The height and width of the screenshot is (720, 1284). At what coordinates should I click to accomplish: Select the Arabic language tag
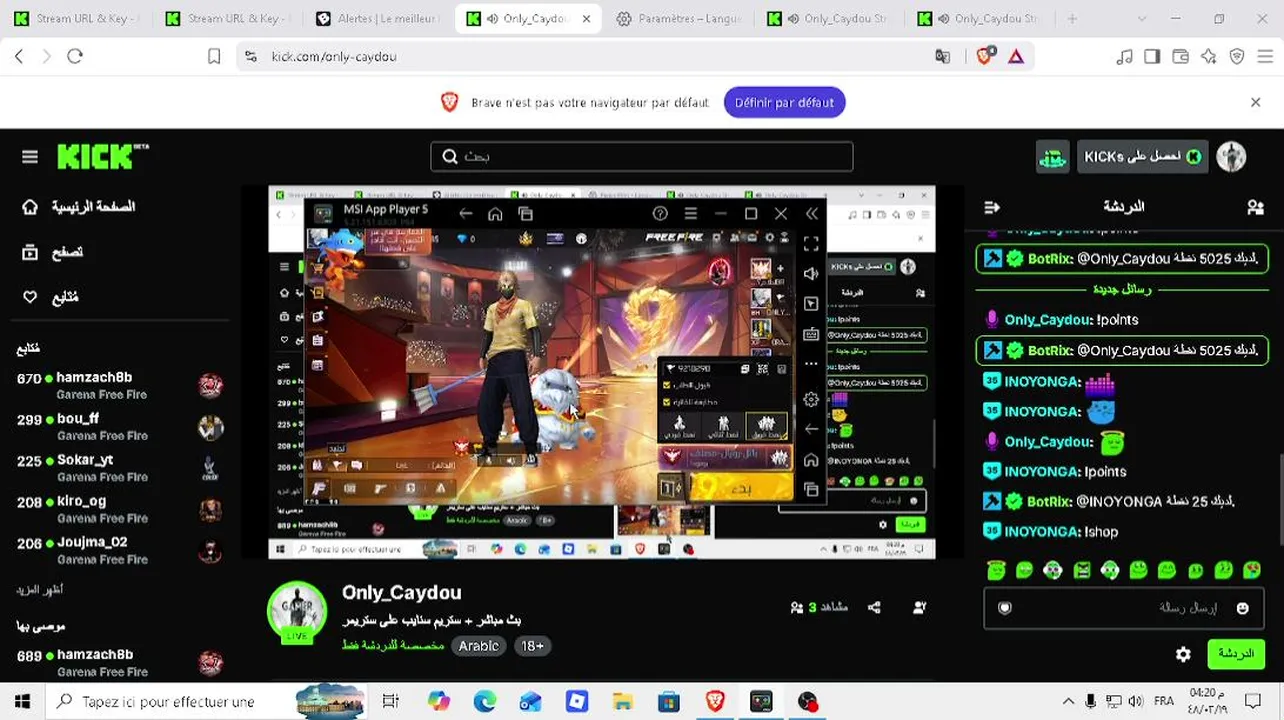tap(478, 646)
